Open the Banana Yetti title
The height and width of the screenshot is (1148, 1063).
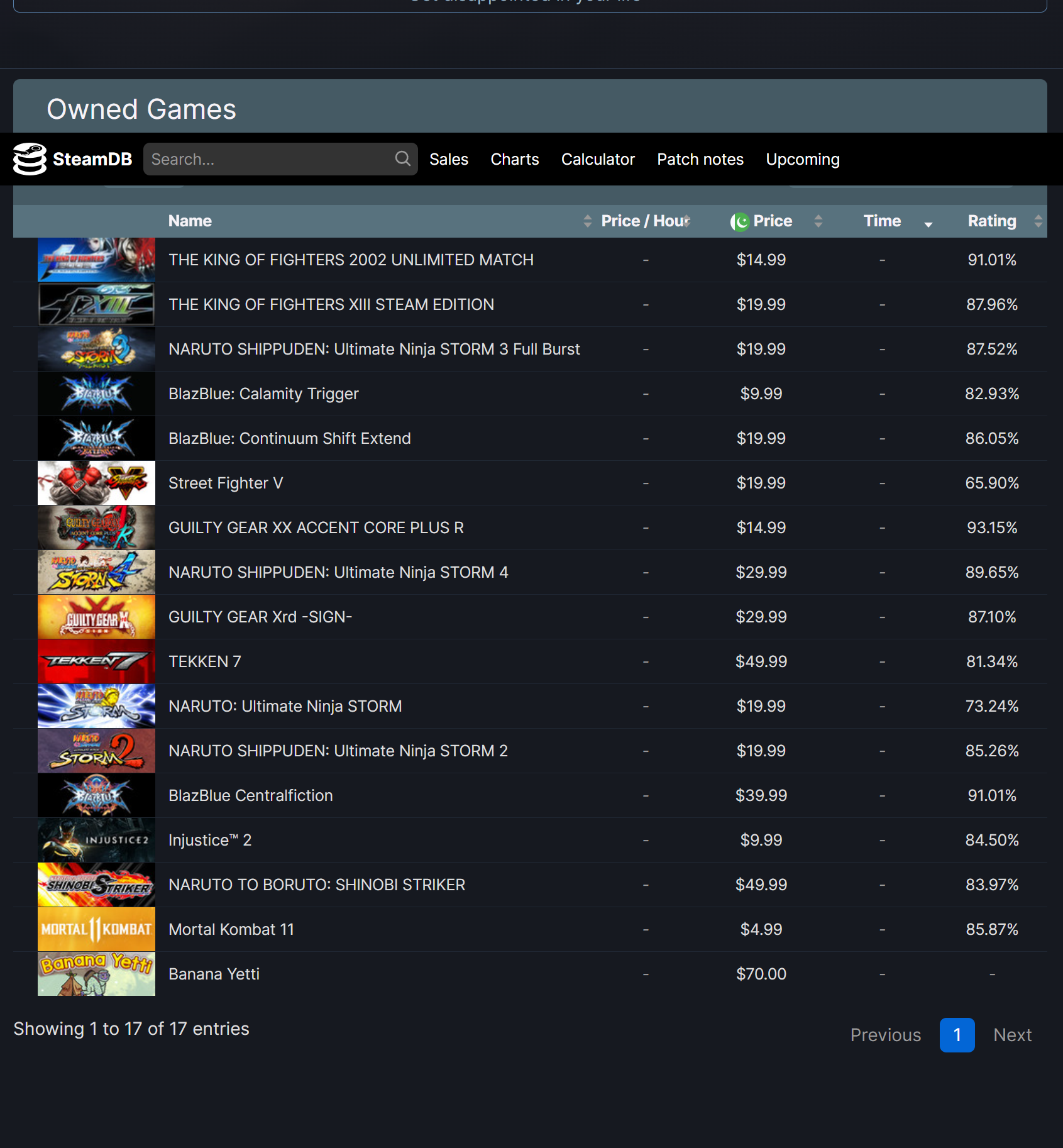click(x=214, y=974)
